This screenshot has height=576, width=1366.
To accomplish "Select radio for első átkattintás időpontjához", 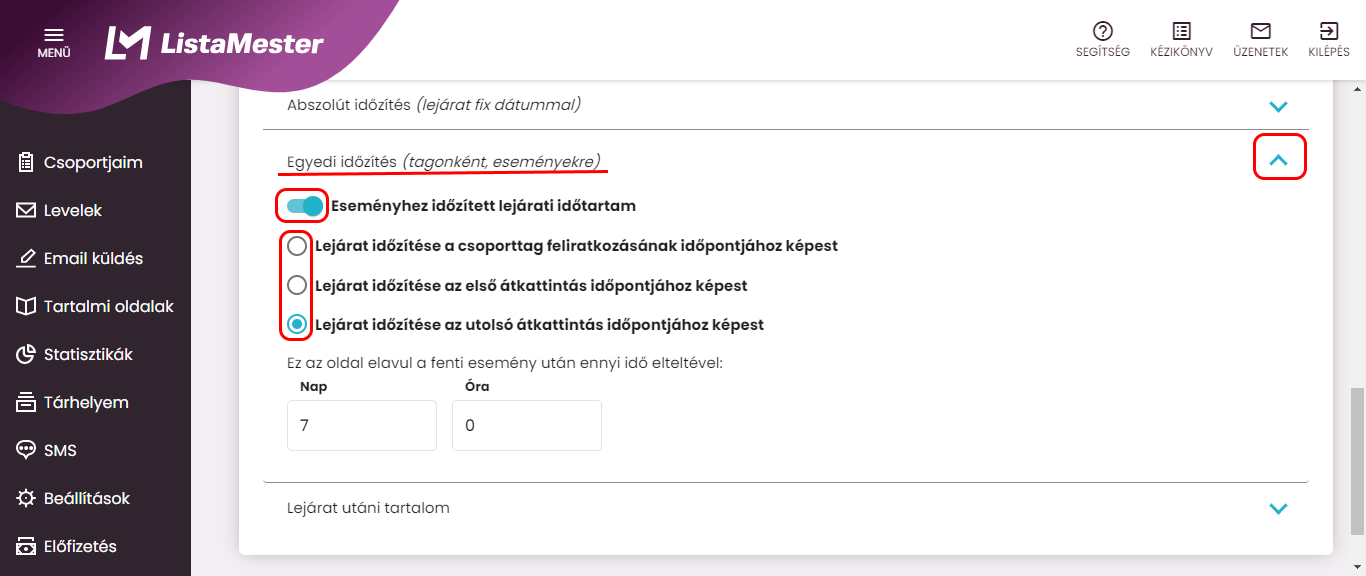I will tap(297, 286).
